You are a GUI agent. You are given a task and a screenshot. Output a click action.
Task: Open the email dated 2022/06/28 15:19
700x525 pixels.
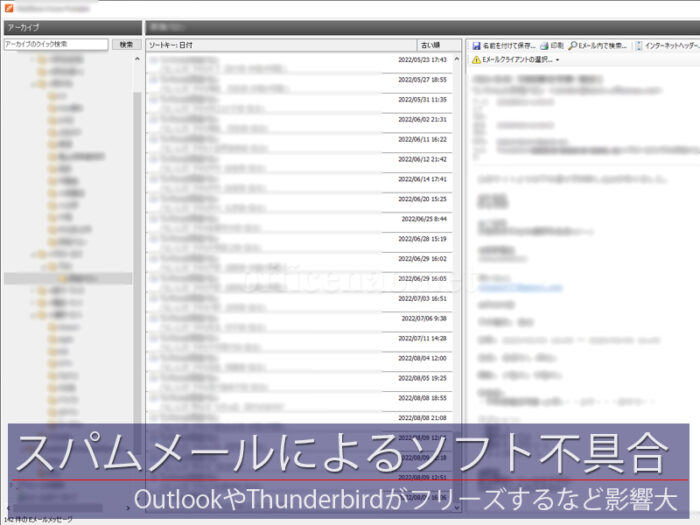tap(299, 242)
